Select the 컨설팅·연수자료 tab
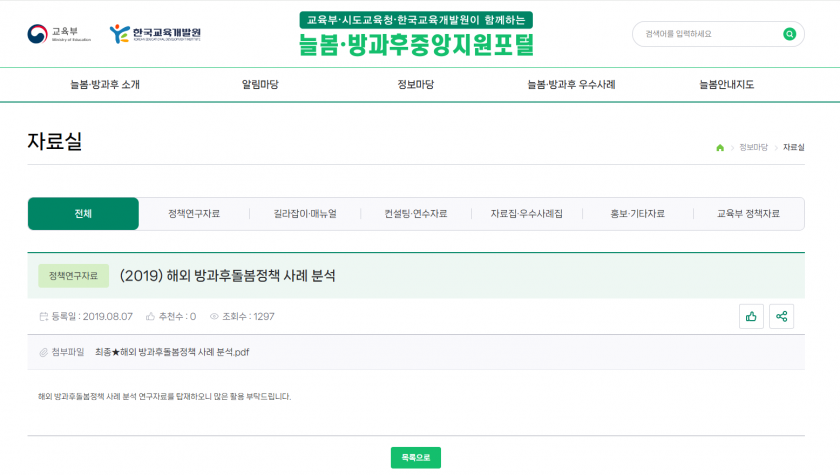The height and width of the screenshot is (475, 840). point(416,214)
